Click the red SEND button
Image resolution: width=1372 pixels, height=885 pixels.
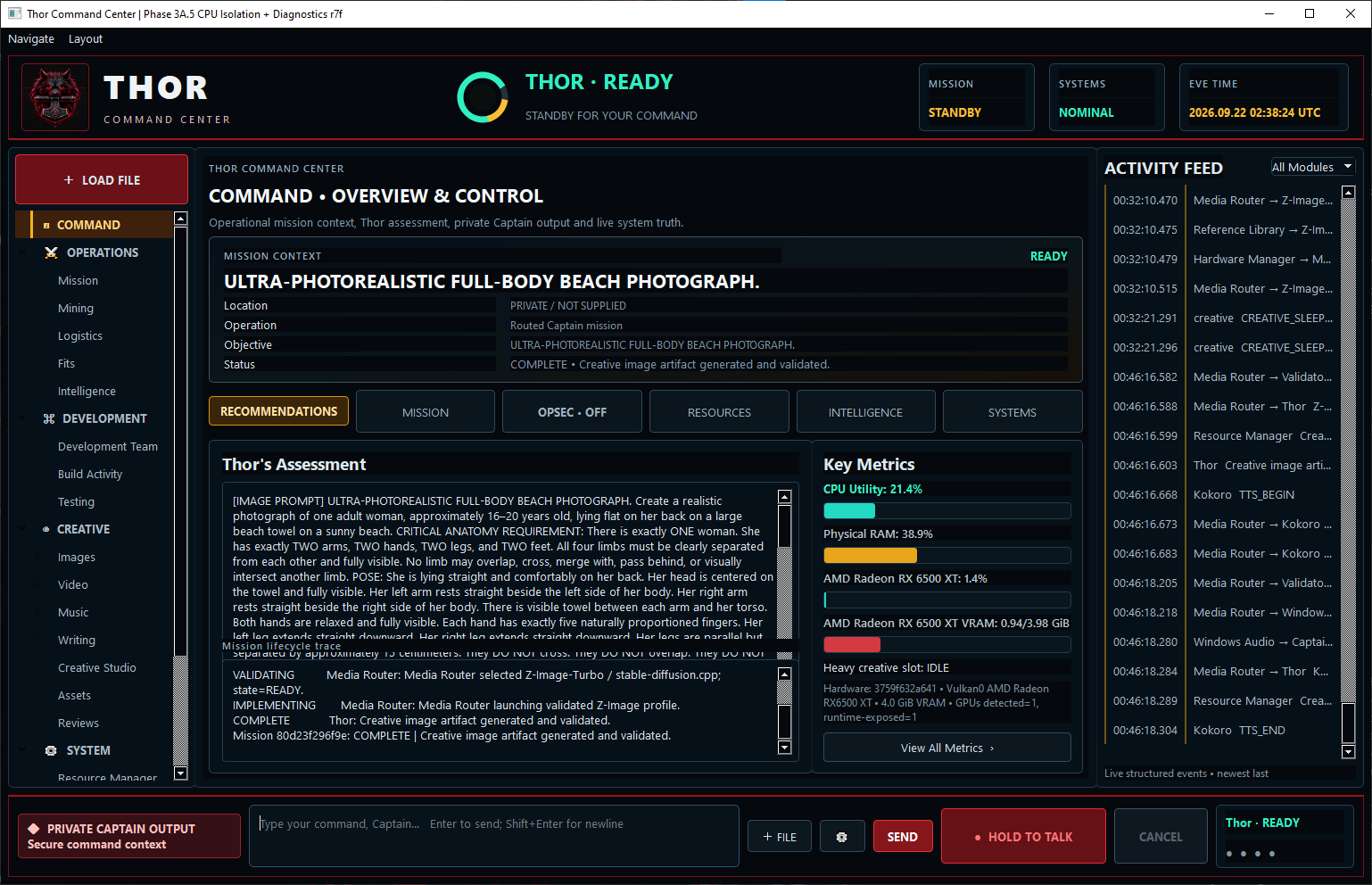click(x=903, y=837)
